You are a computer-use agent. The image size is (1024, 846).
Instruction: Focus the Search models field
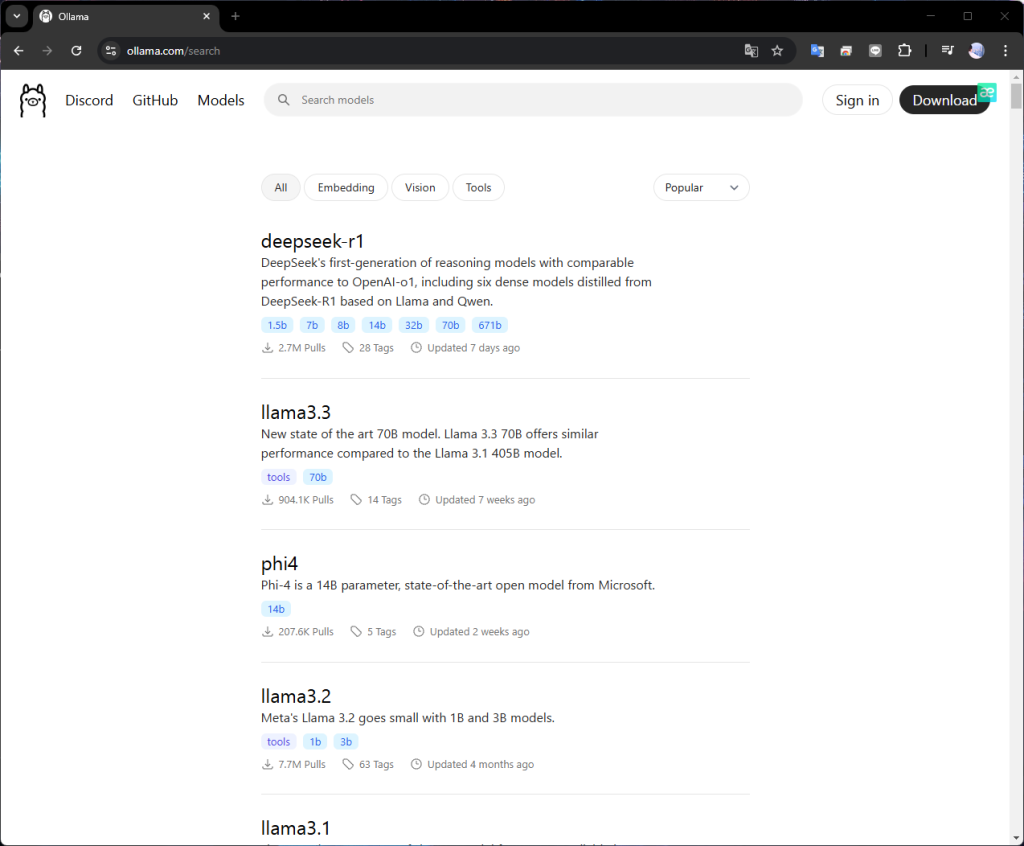(533, 100)
